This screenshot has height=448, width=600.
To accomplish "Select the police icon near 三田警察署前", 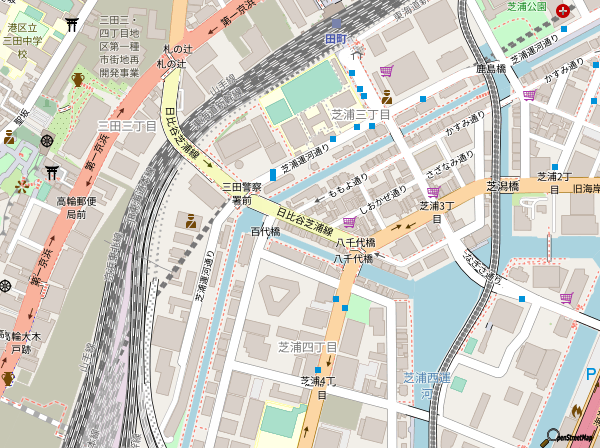I will click(190, 221).
